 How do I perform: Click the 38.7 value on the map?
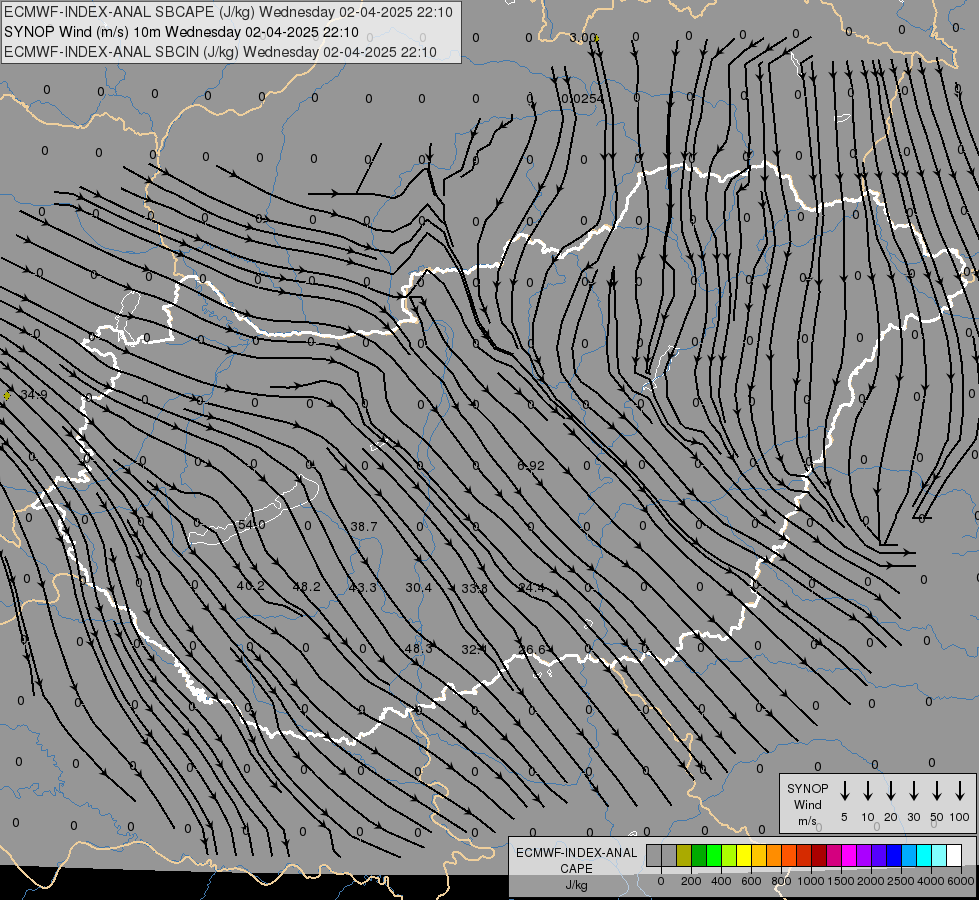coord(363,527)
